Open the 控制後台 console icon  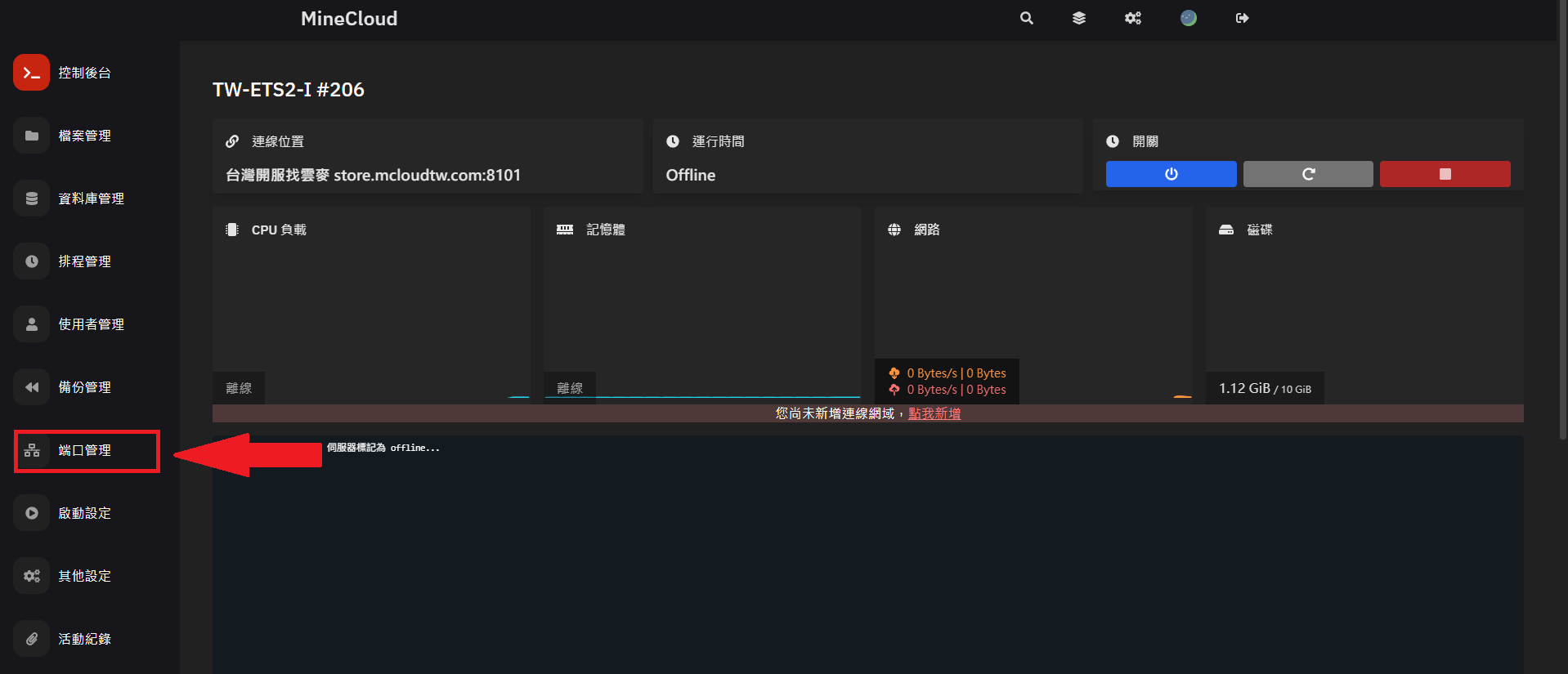(31, 73)
